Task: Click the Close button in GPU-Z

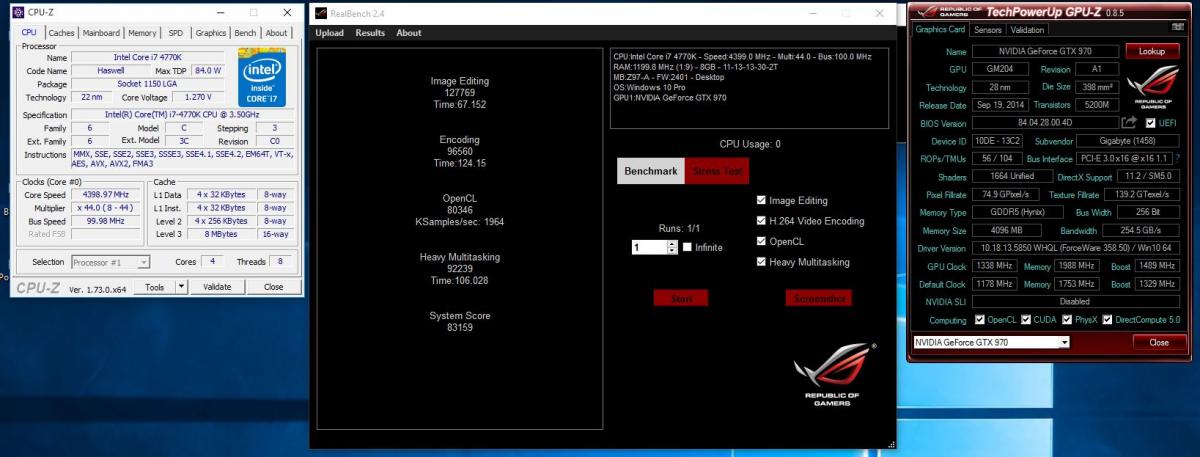Action: tap(1158, 342)
